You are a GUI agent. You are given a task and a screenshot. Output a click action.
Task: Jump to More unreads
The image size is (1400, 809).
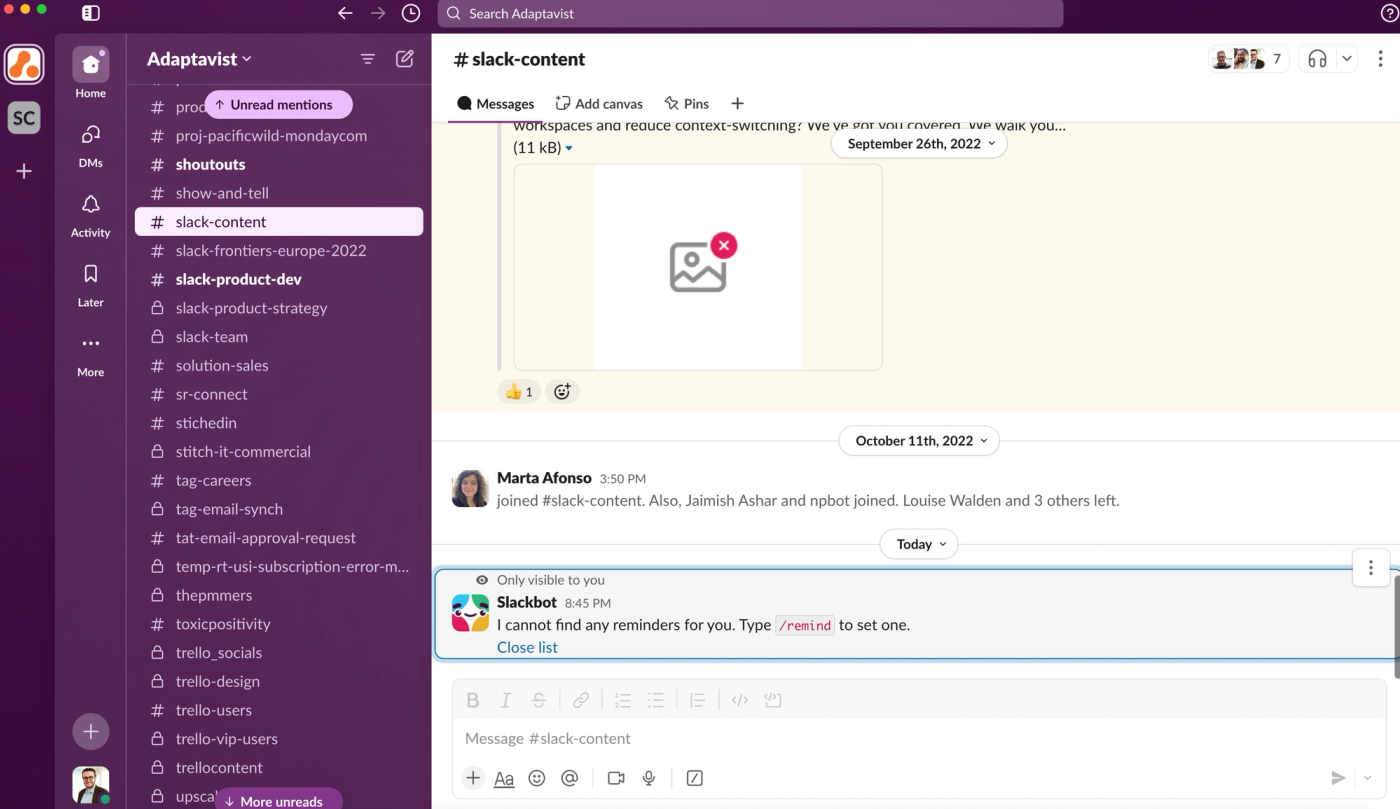[278, 800]
